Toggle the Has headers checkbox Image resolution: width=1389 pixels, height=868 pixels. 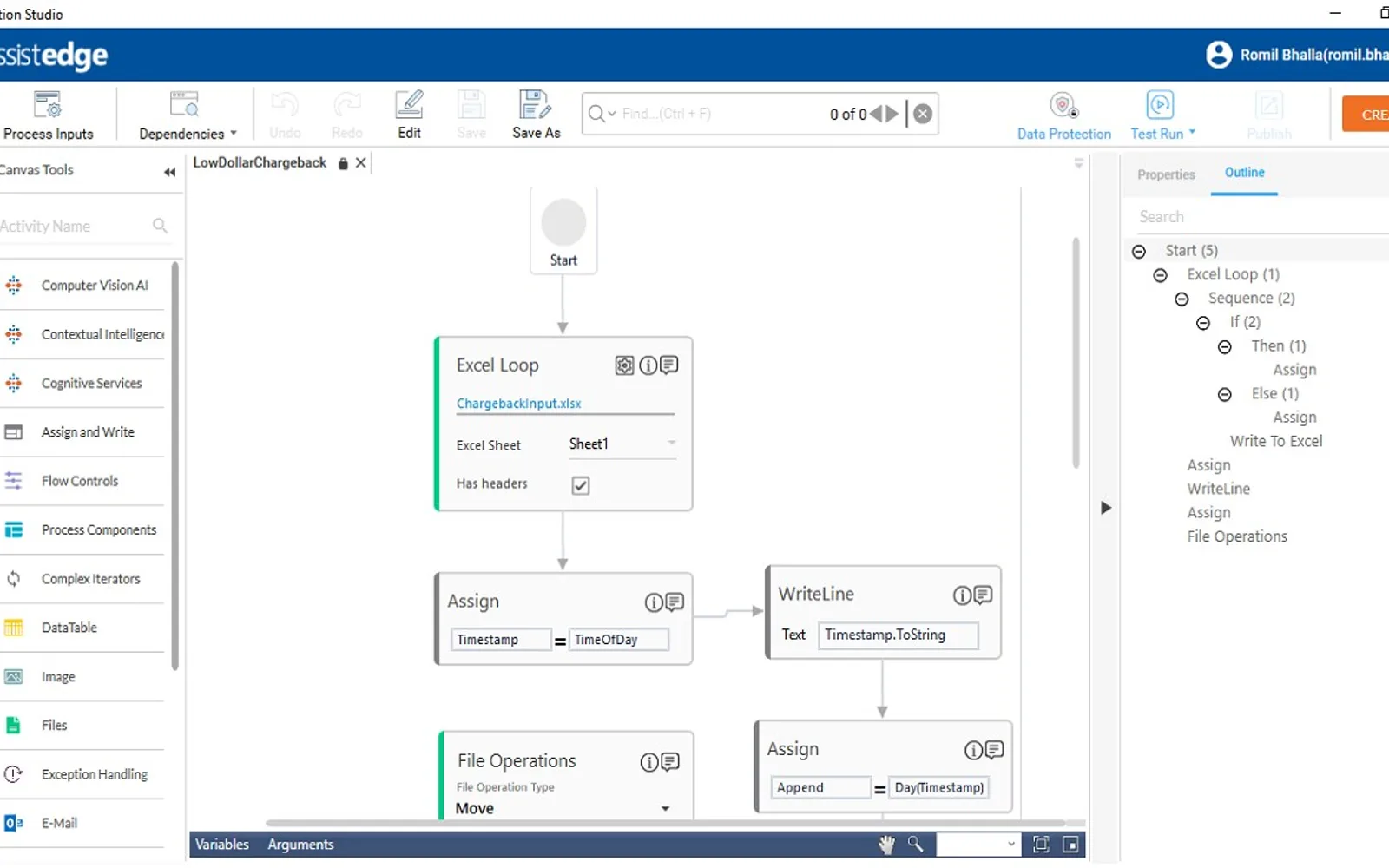tap(581, 485)
